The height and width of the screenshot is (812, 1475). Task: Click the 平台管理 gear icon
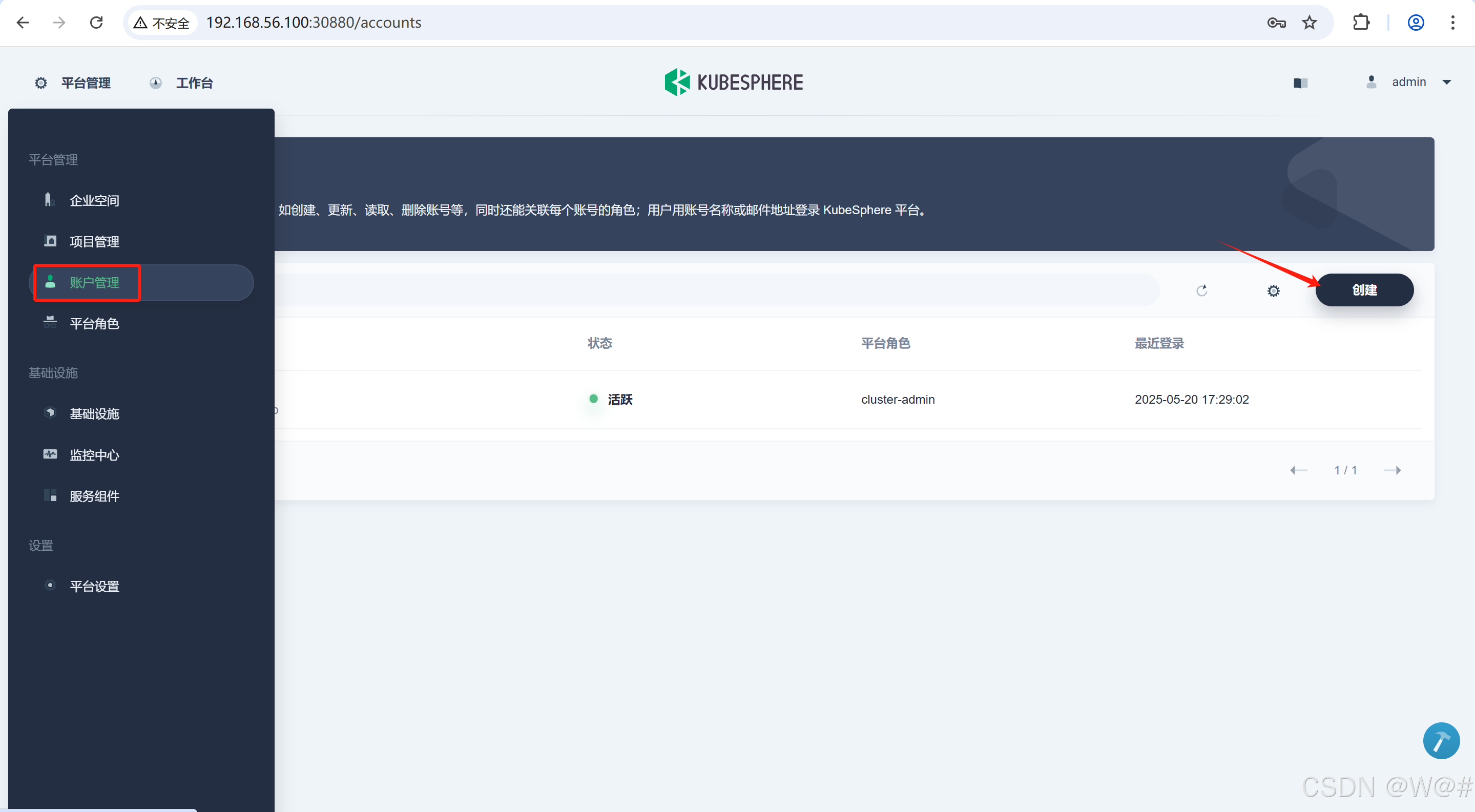coord(40,83)
